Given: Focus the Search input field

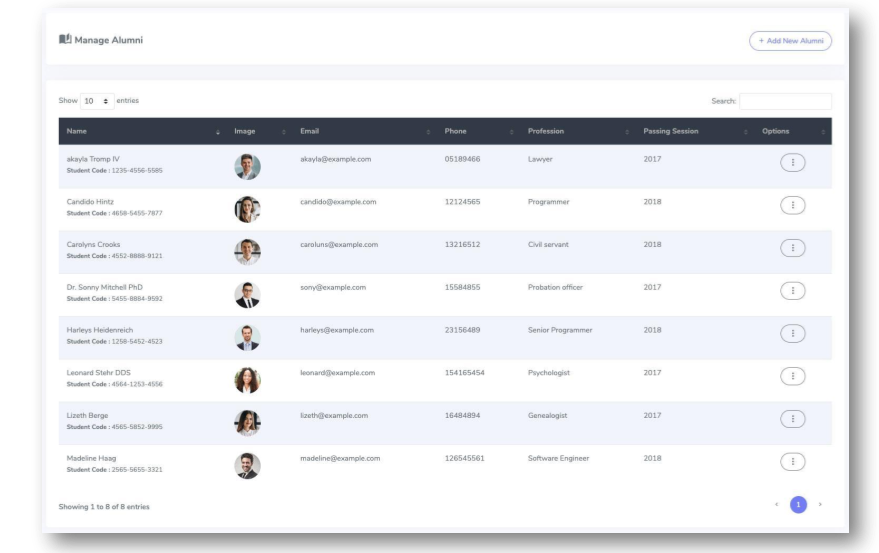Looking at the screenshot, I should [x=785, y=102].
